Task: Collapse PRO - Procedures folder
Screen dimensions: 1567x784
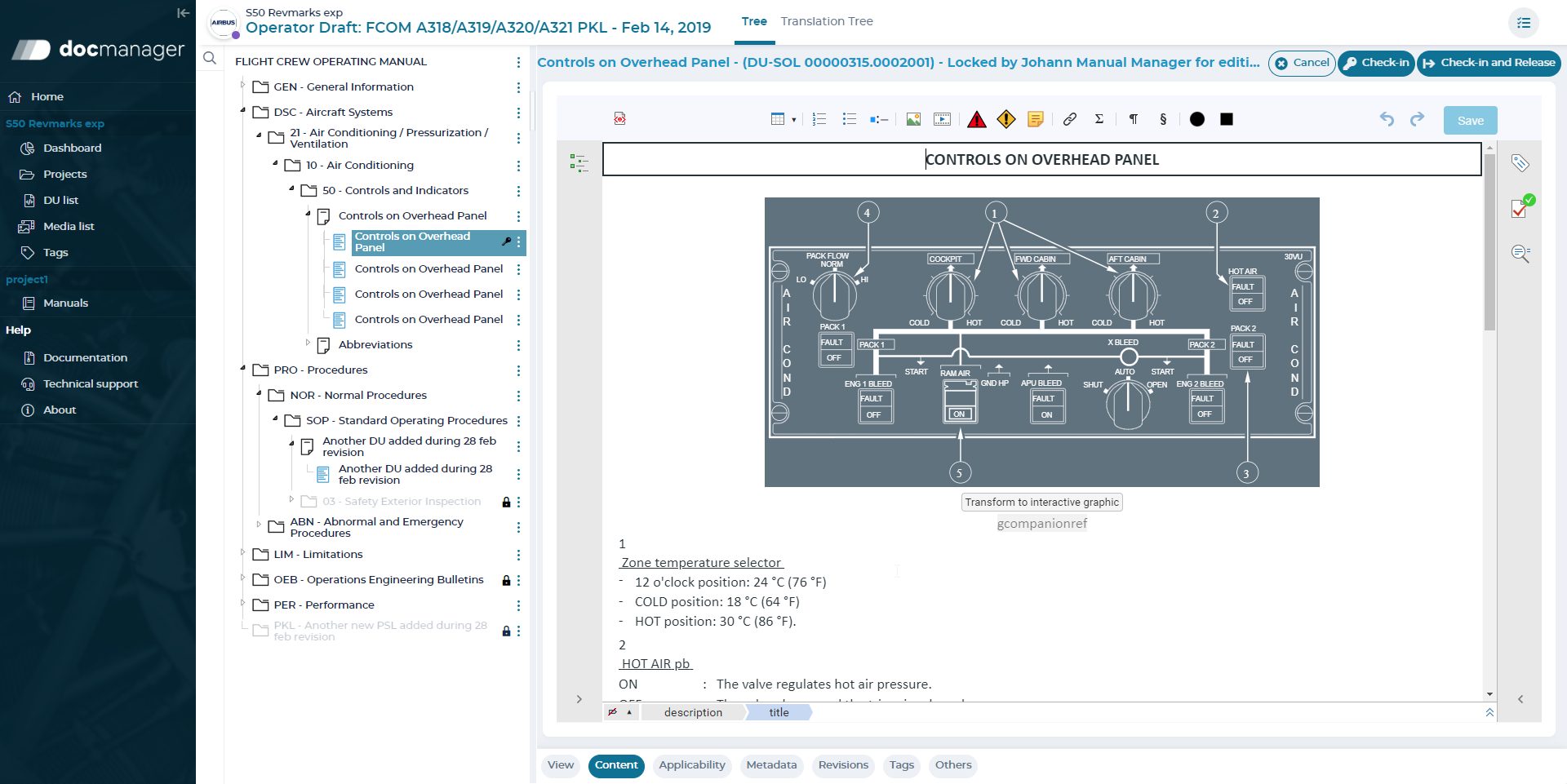Action: (x=242, y=368)
